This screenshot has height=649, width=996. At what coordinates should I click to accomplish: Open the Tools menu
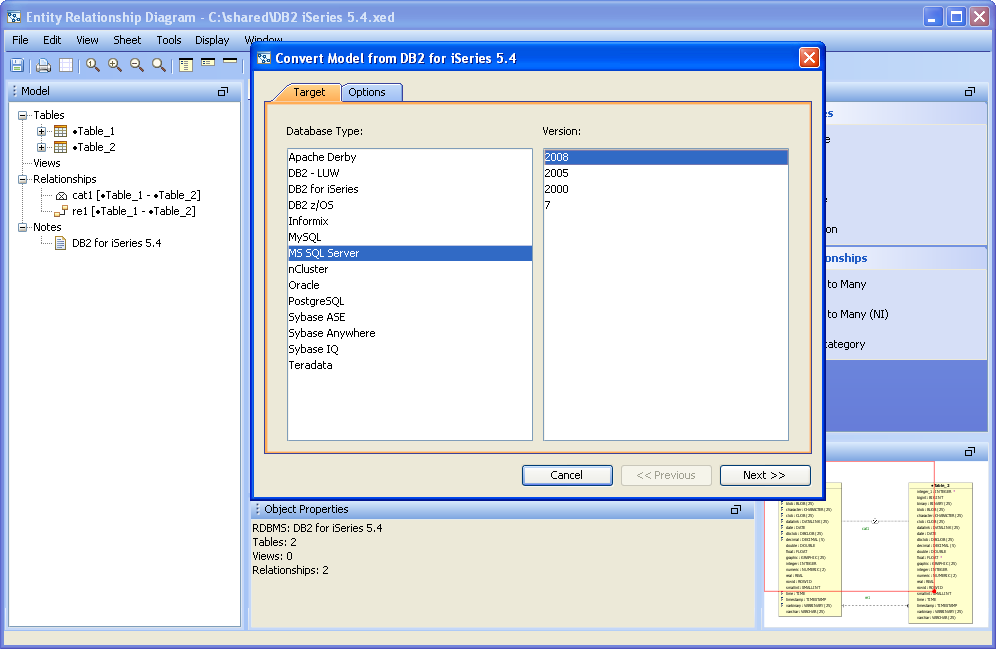click(x=169, y=40)
